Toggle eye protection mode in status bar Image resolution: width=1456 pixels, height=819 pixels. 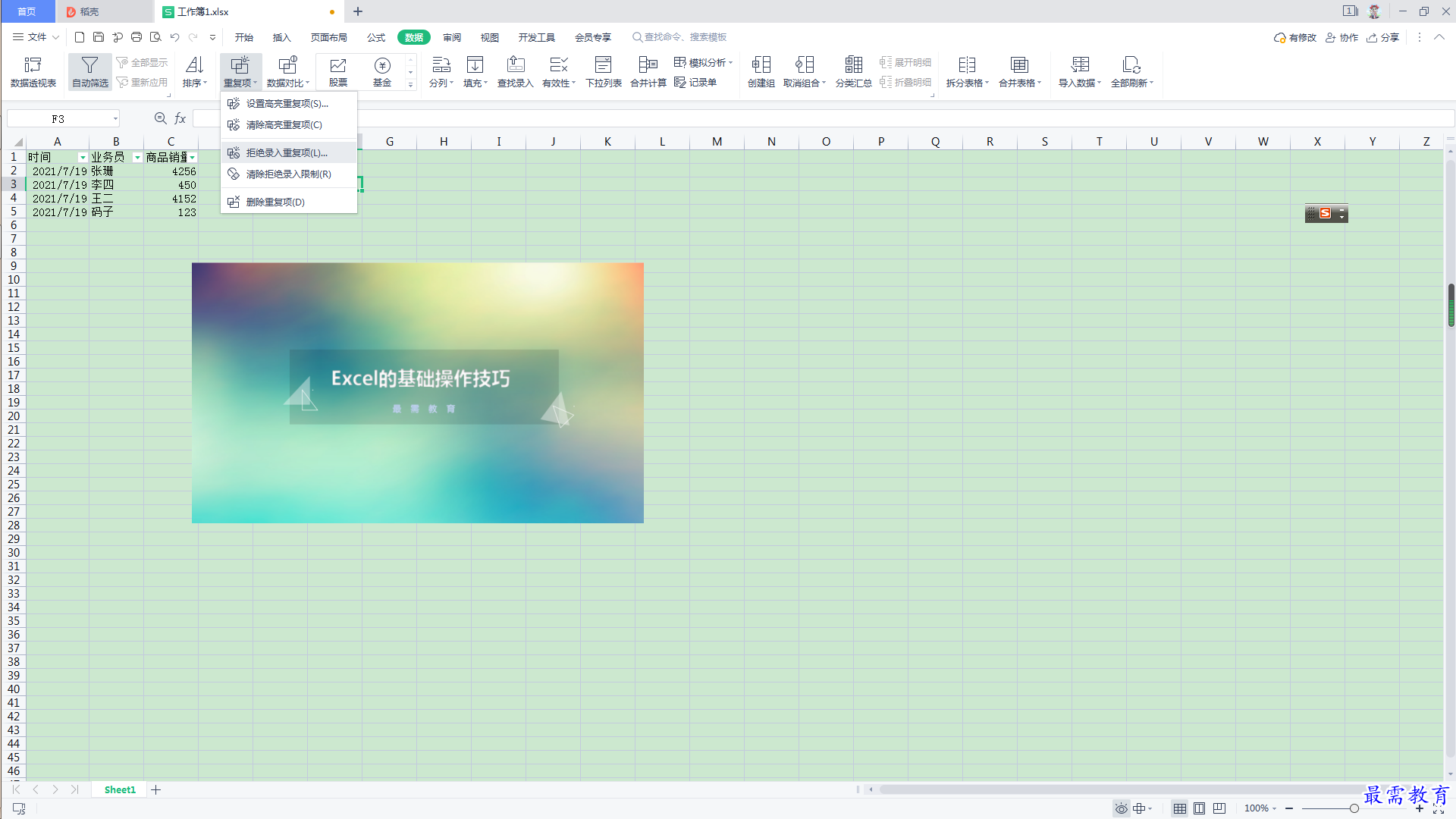[1121, 808]
